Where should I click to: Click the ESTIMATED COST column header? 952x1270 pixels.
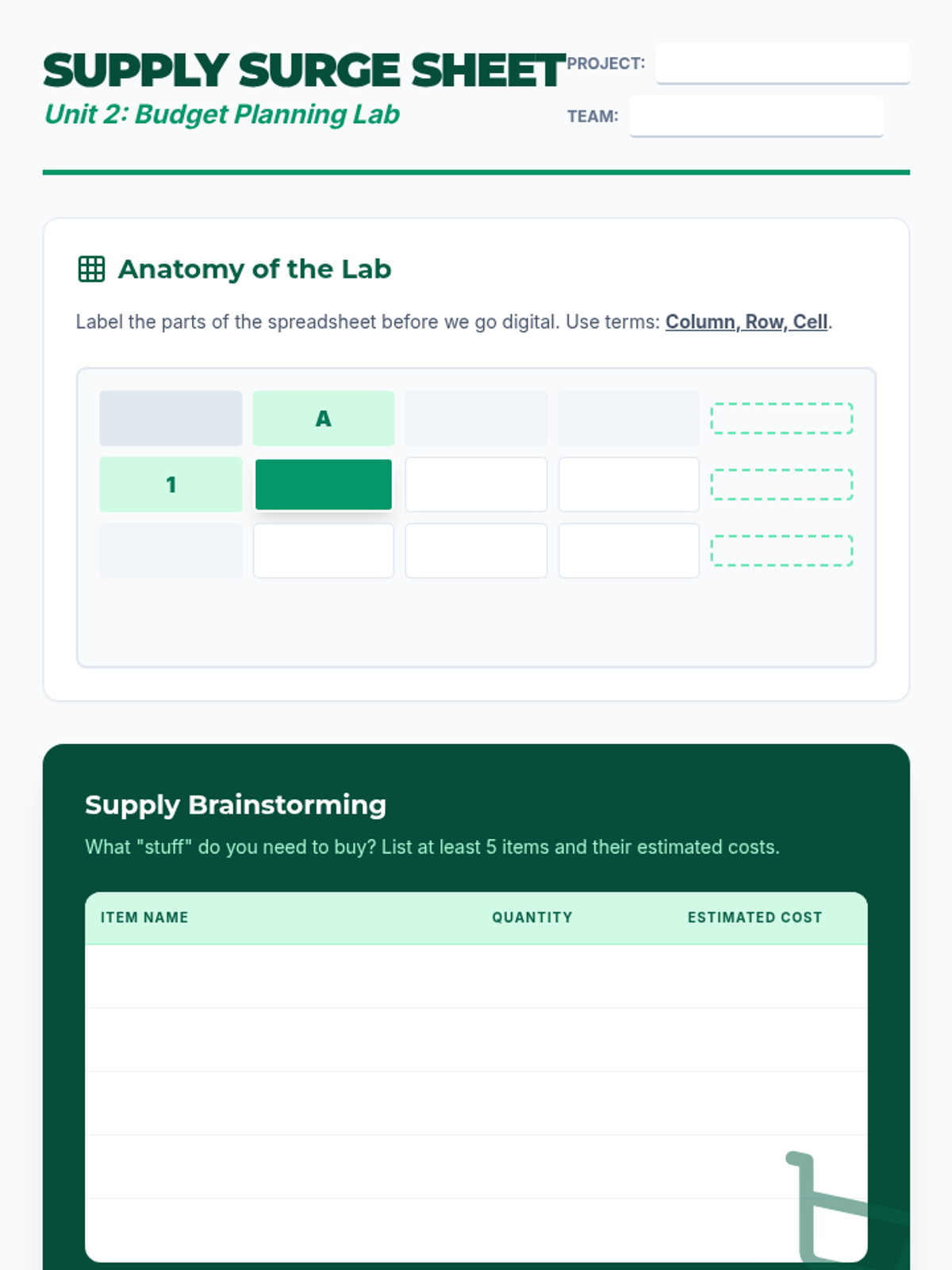point(754,918)
